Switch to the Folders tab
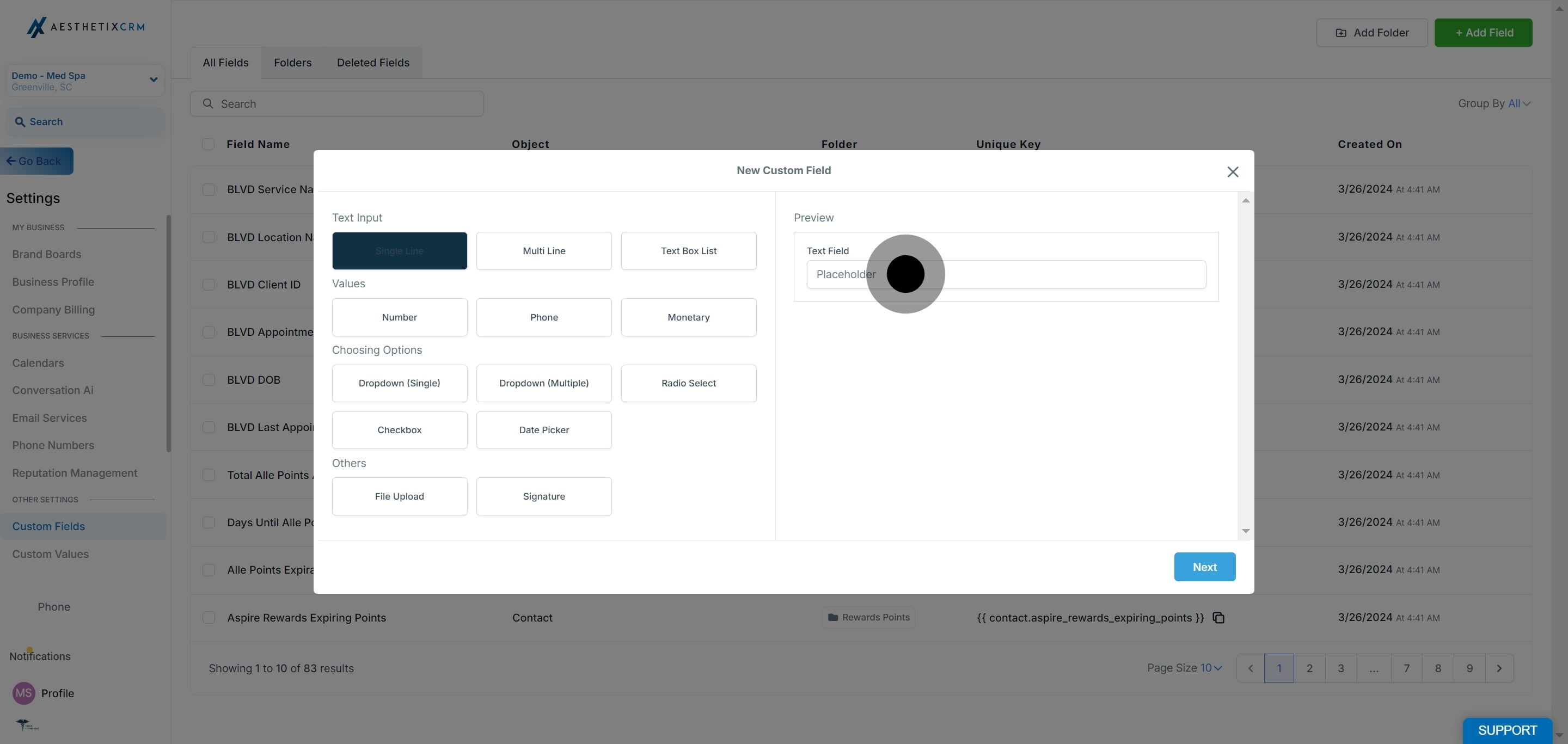 pyautogui.click(x=292, y=63)
